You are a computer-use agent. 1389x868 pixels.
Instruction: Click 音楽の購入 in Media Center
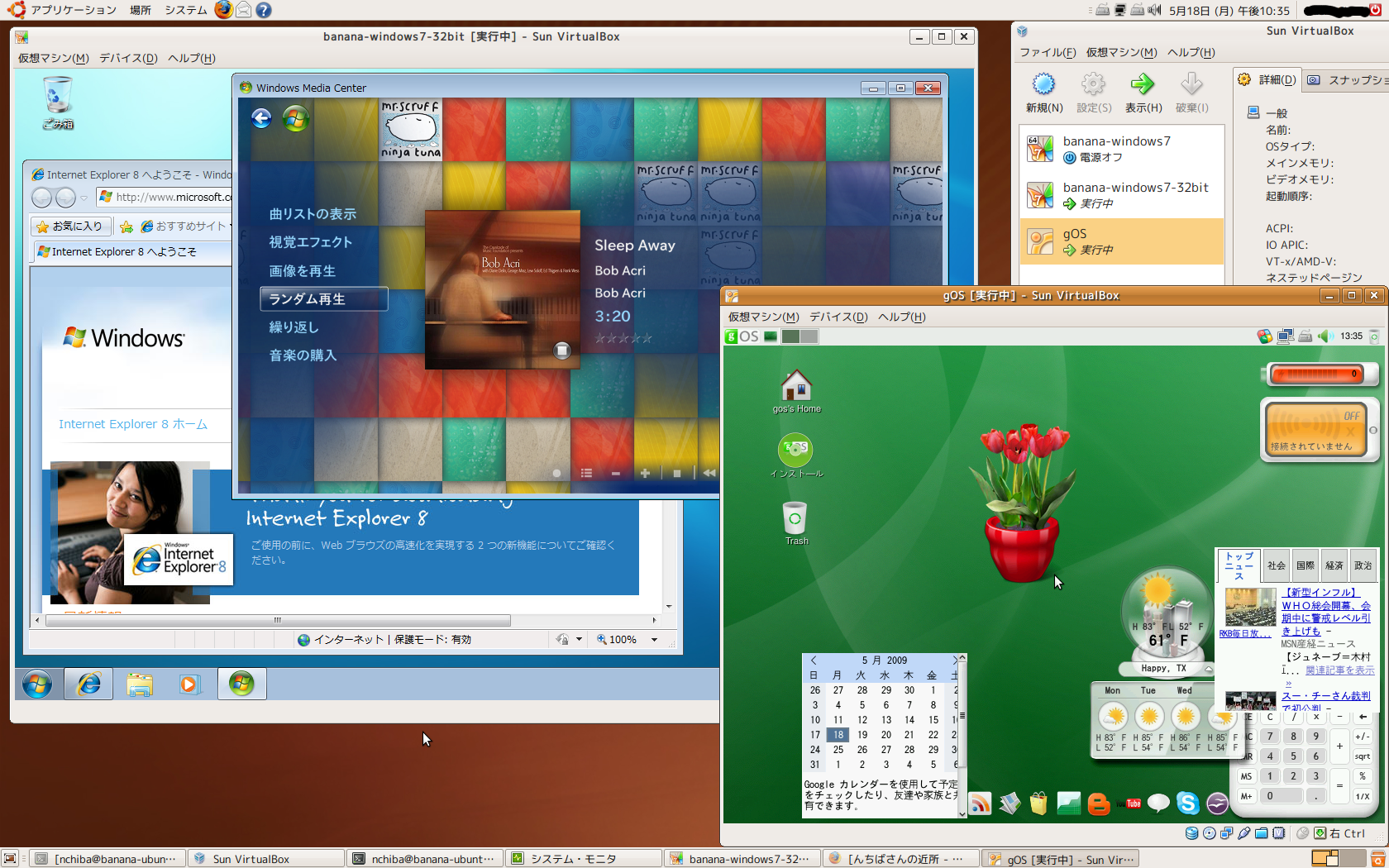coord(303,355)
